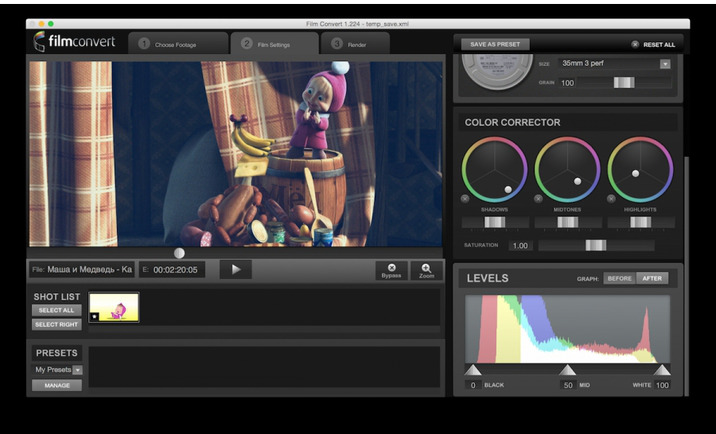Expand the My Presets dropdown
The image size is (716, 434).
[x=78, y=370]
